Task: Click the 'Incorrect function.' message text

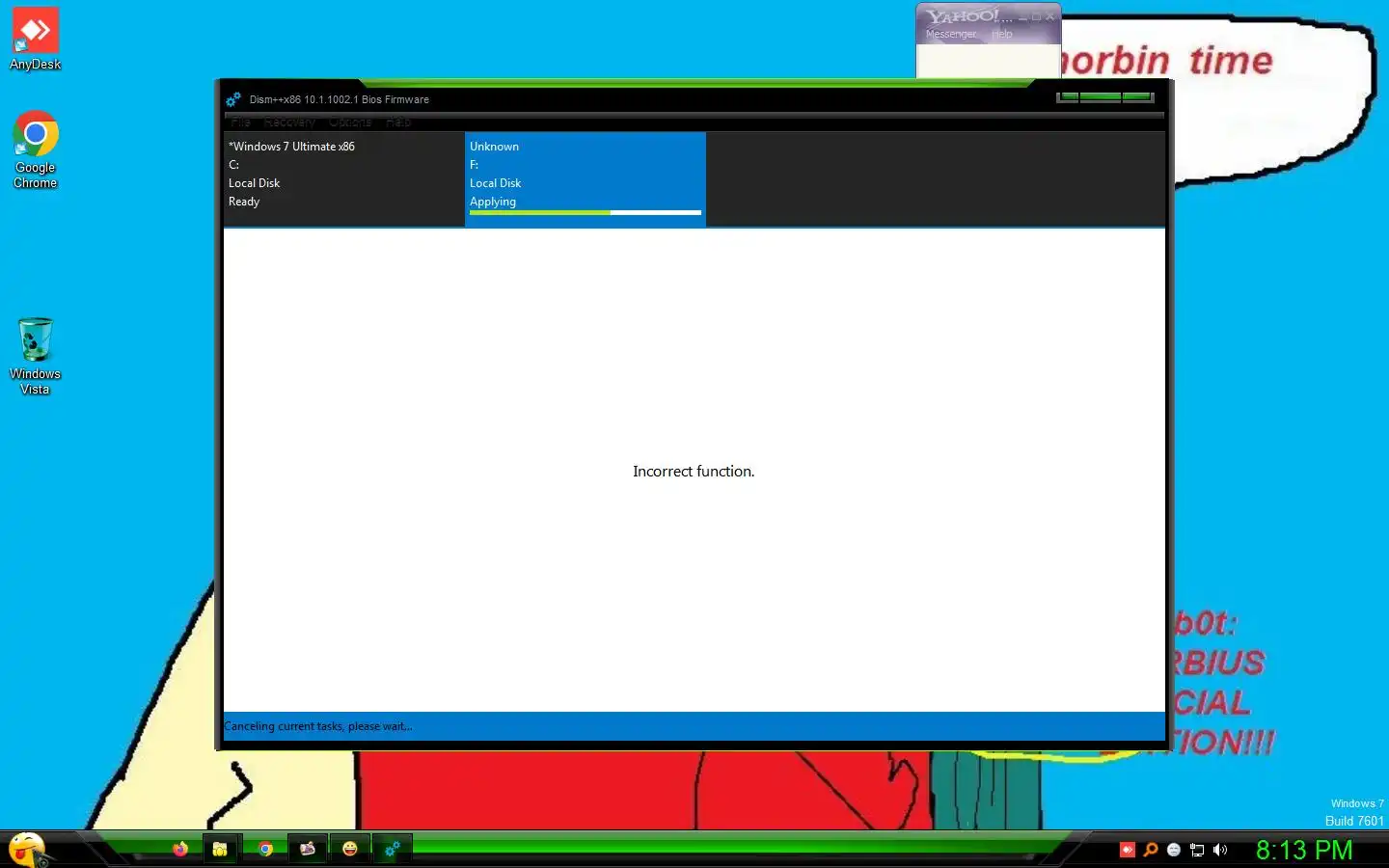Action: (x=694, y=472)
